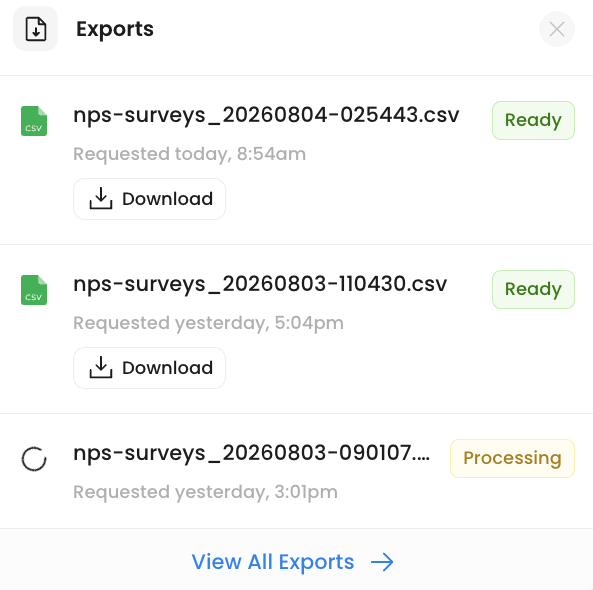Click the Exports panel title text
The width and height of the screenshot is (593, 590).
115,29
